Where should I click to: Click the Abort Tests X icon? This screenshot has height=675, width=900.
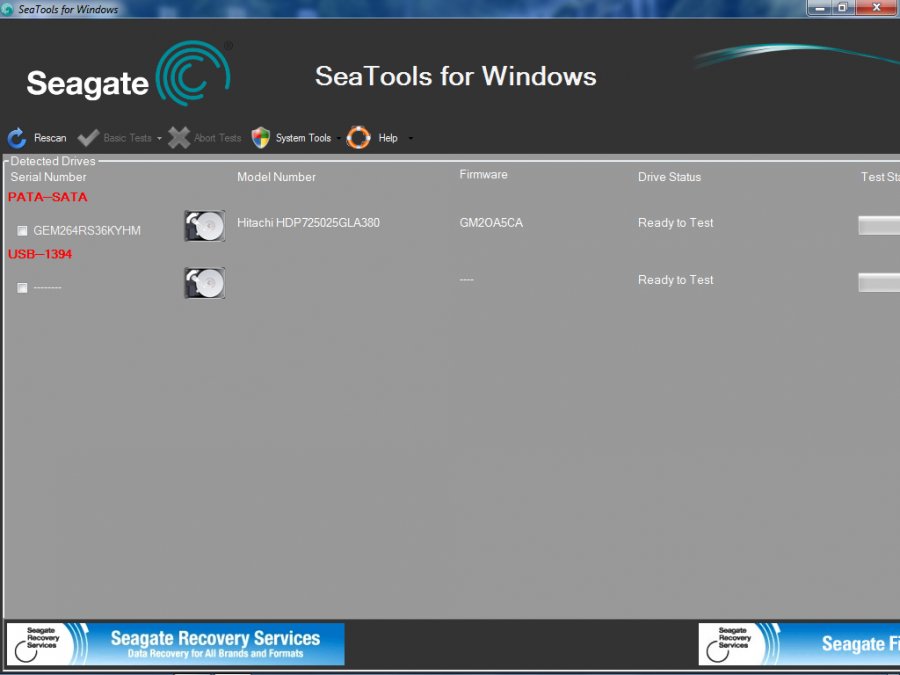[179, 138]
